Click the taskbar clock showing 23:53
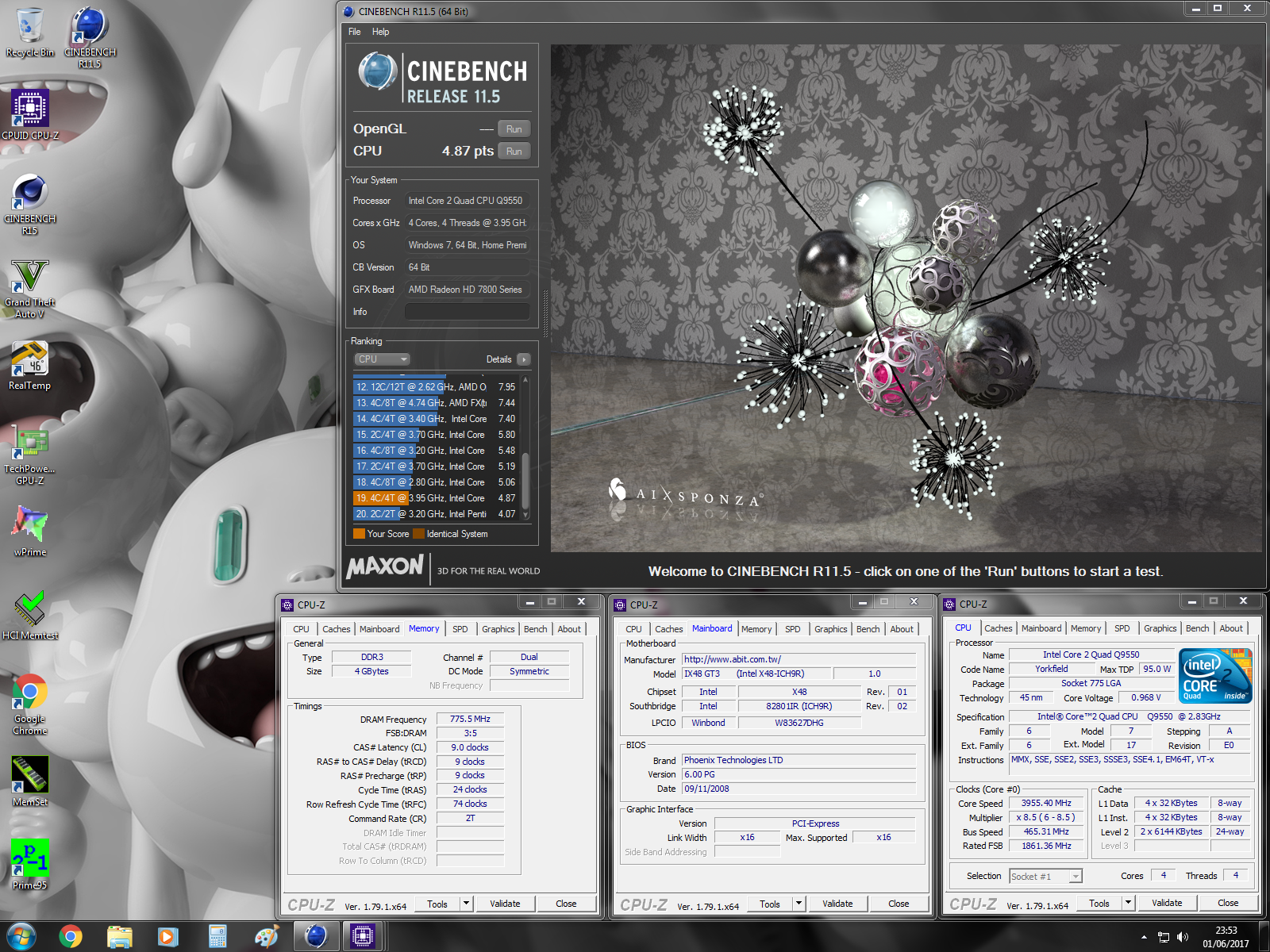The width and height of the screenshot is (1270, 952). point(1226,937)
